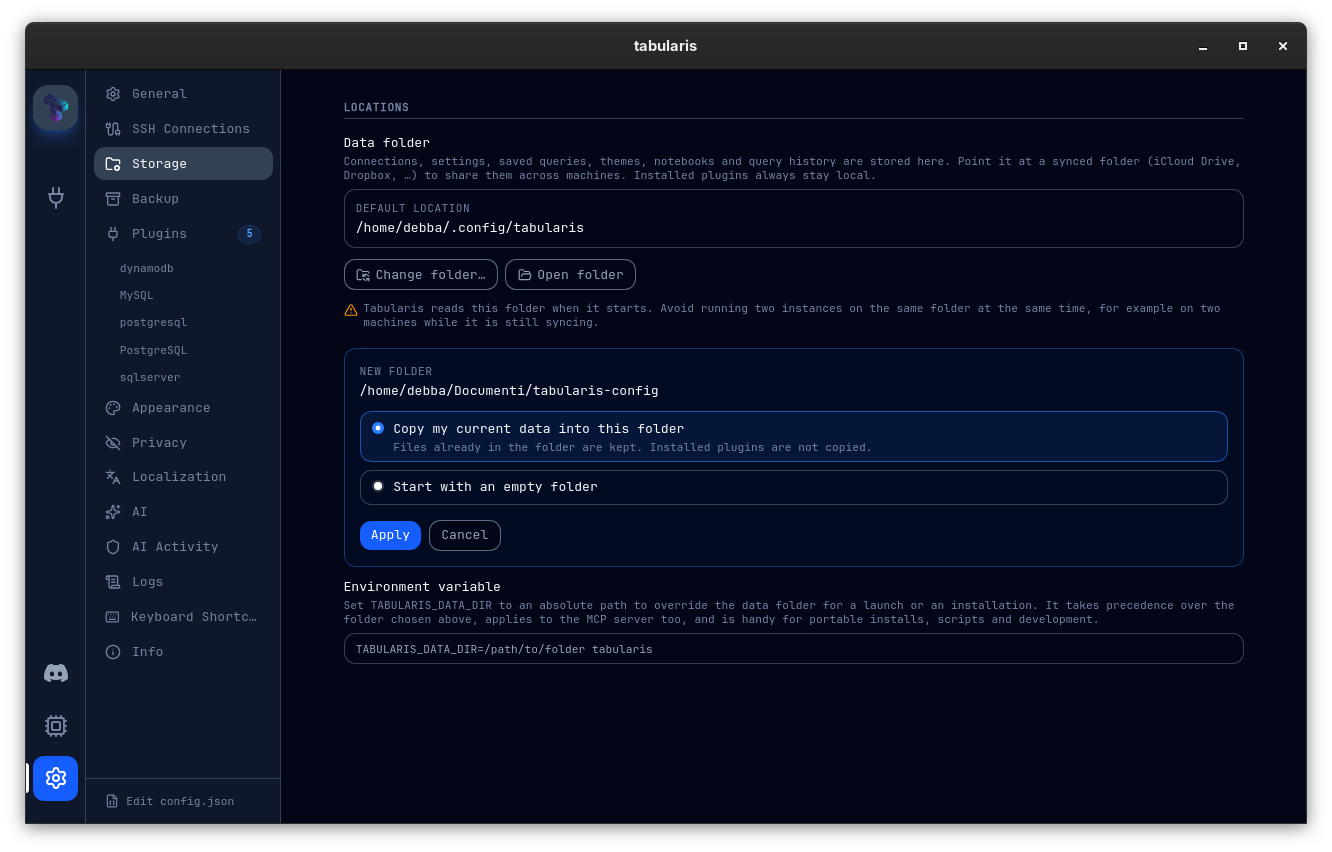The height and width of the screenshot is (852, 1332).
Task: Click the AI Activity shield icon
Action: tap(113, 547)
